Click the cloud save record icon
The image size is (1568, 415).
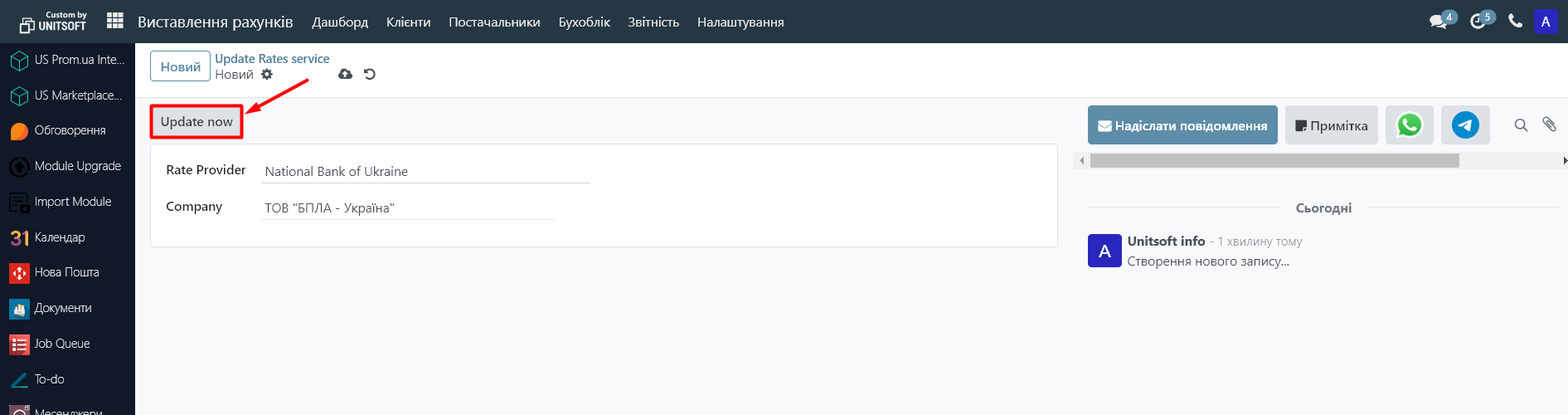pyautogui.click(x=346, y=75)
